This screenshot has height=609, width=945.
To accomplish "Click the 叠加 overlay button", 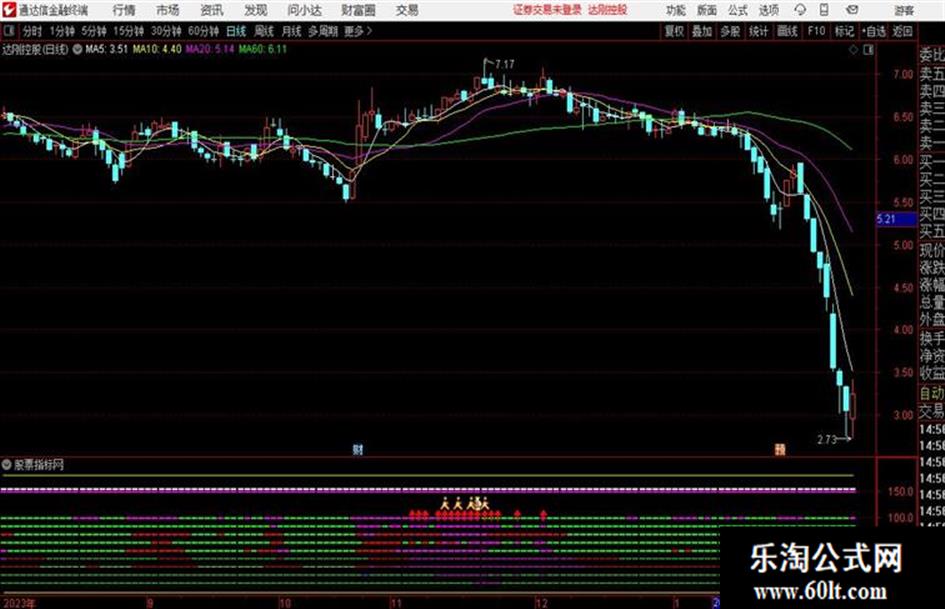I will pos(702,31).
